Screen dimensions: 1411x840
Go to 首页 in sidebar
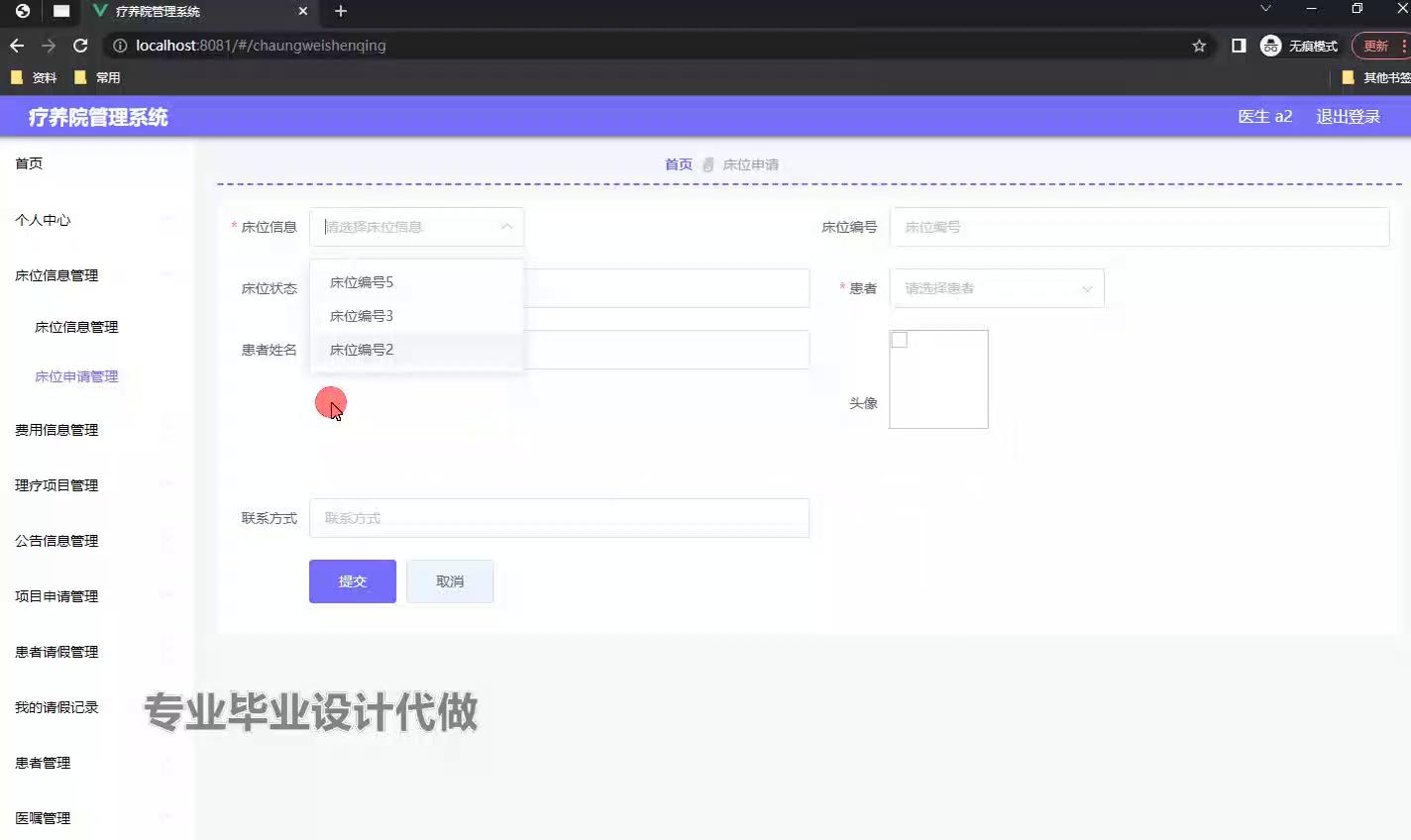tap(29, 163)
